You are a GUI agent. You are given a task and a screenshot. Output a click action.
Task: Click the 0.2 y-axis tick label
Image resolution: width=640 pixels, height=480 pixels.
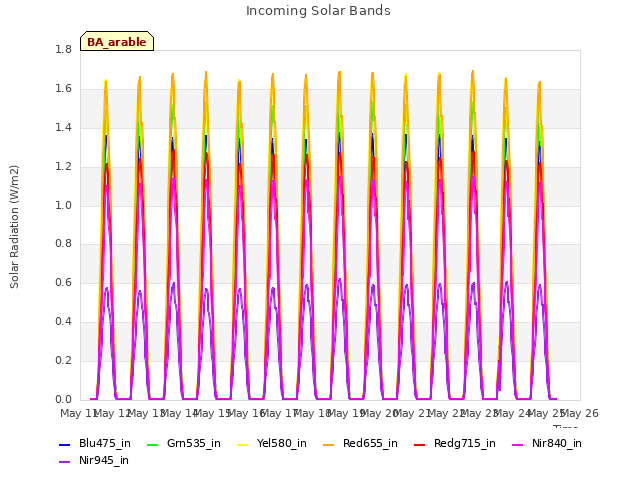63,360
